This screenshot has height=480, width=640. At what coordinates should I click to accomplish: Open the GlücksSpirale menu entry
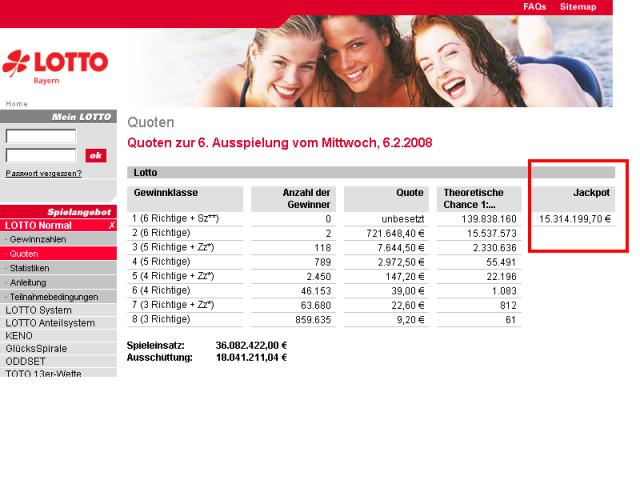tap(58, 349)
